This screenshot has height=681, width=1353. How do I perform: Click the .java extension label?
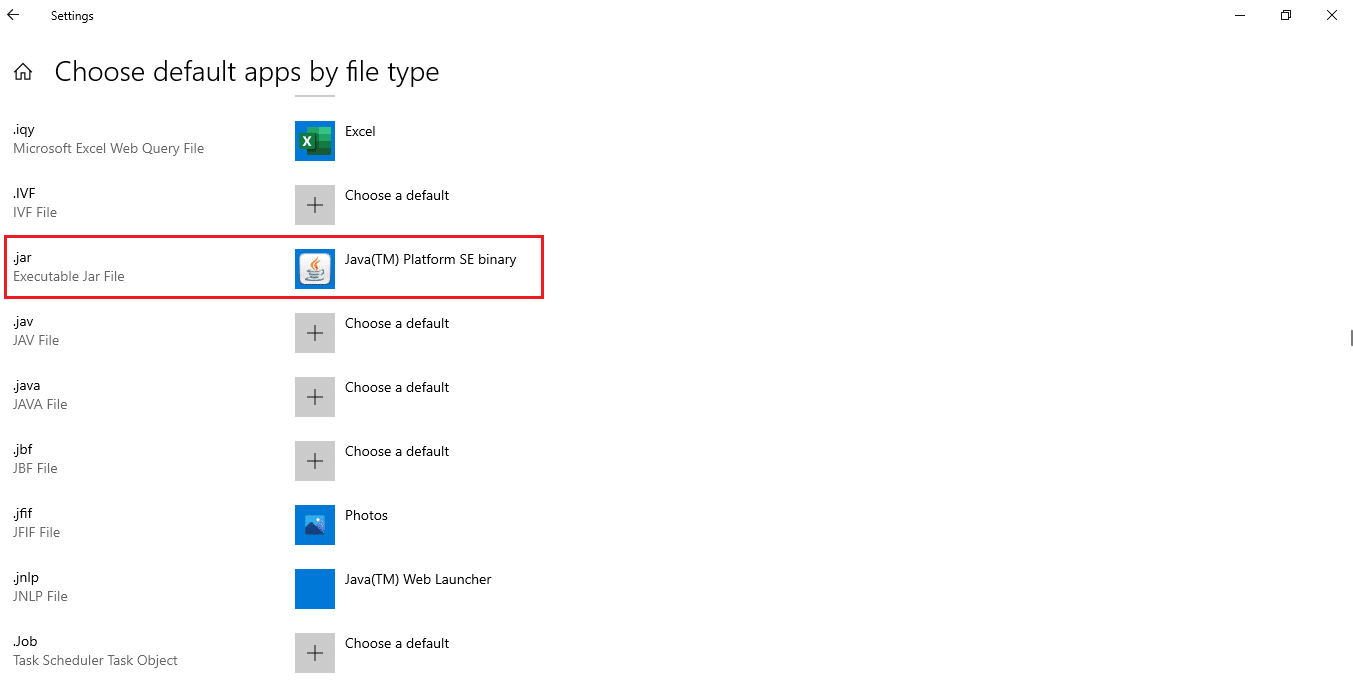coord(27,386)
